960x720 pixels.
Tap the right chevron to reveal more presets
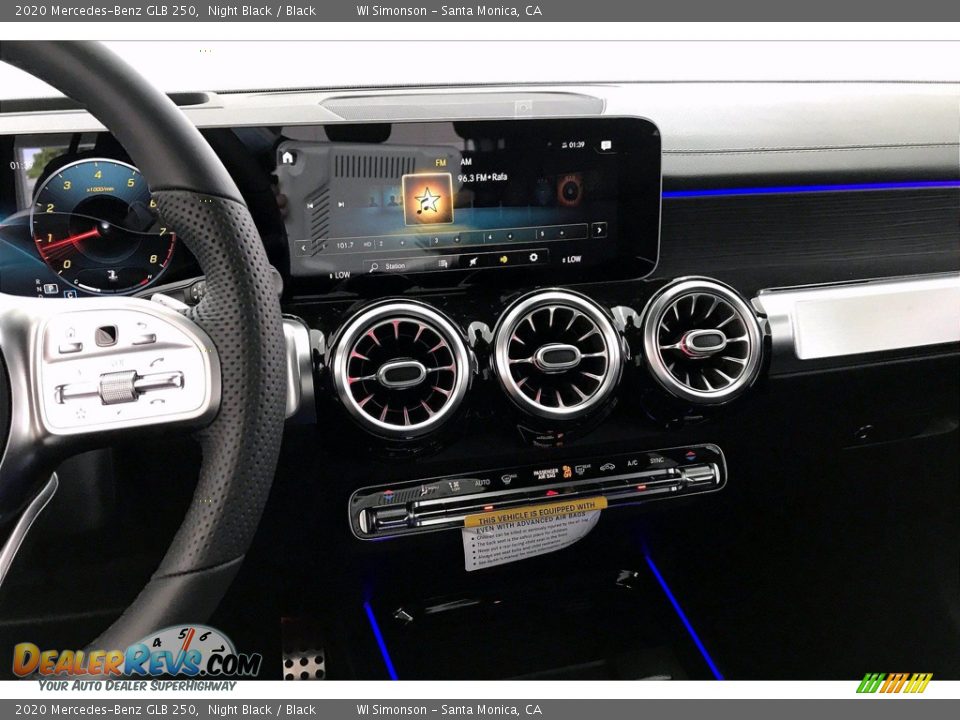coord(599,231)
